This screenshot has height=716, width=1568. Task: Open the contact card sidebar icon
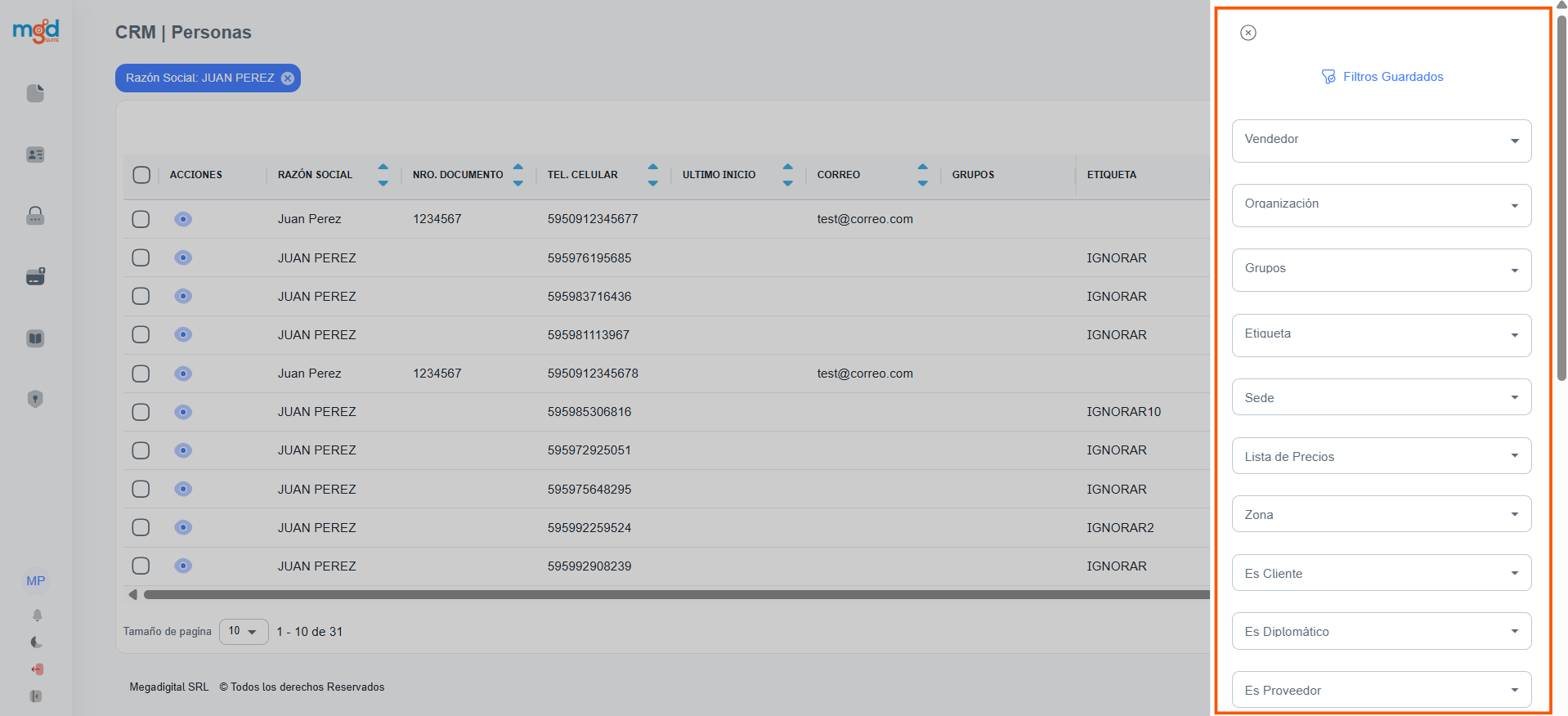coord(35,154)
